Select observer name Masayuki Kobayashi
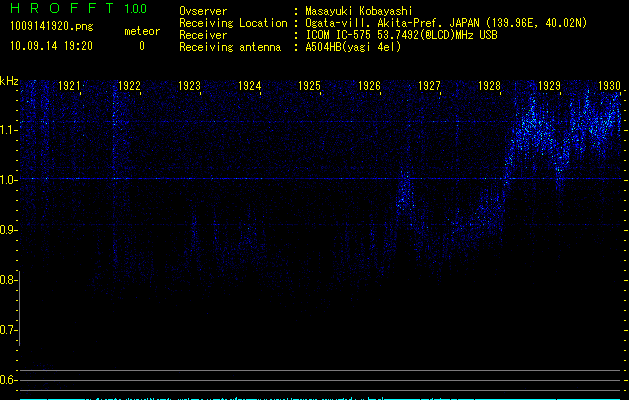This screenshot has height=400, width=629. [359, 11]
